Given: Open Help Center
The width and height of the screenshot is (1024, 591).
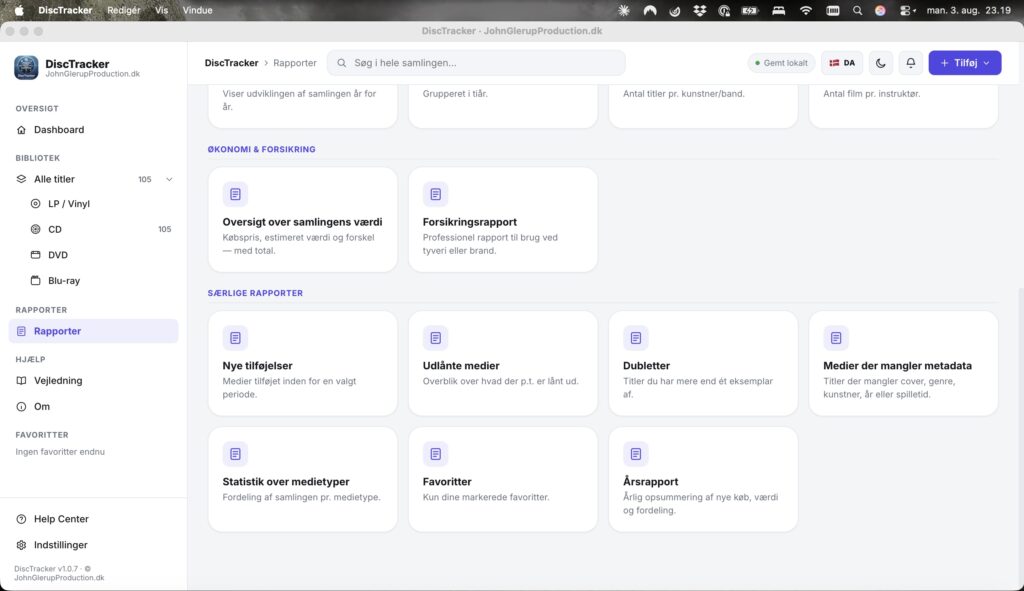Looking at the screenshot, I should pos(93,519).
